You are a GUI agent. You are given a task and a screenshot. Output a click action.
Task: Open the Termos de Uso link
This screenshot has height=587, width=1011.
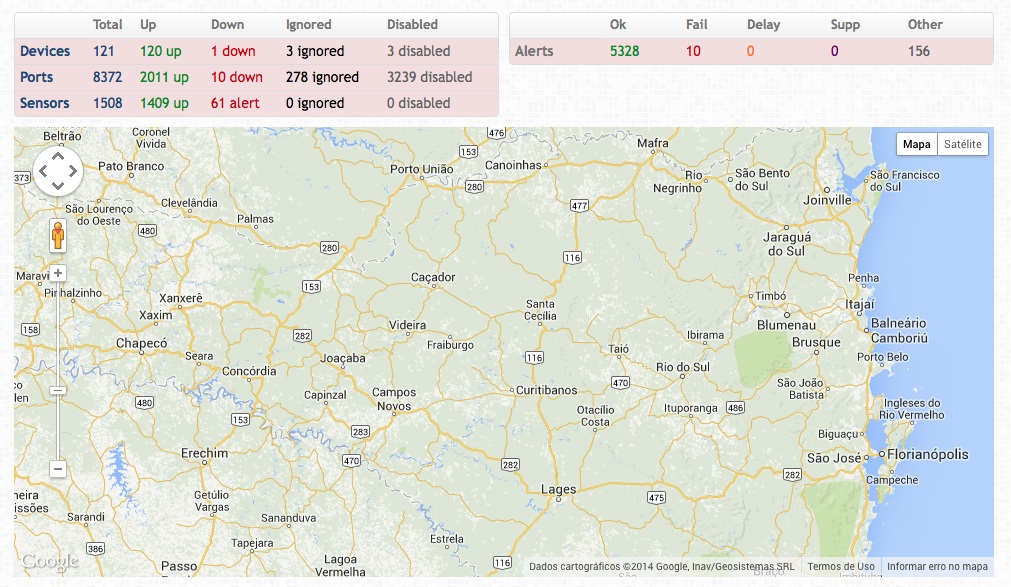coord(841,566)
